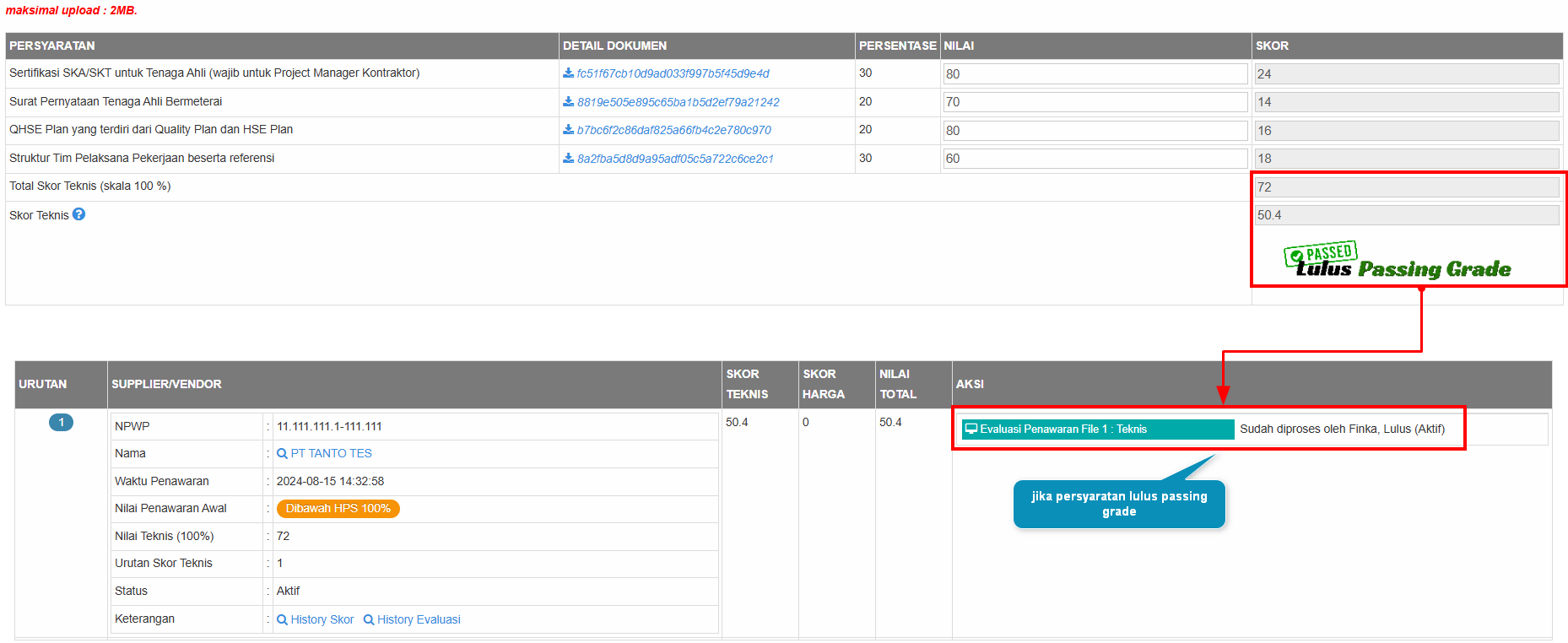The height and width of the screenshot is (643, 1568).
Task: Click Total Skor Teknis field showing 72
Action: point(1406,187)
